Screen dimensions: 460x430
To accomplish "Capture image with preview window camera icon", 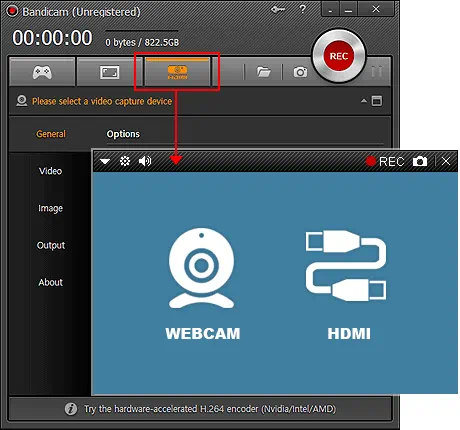I will [420, 161].
